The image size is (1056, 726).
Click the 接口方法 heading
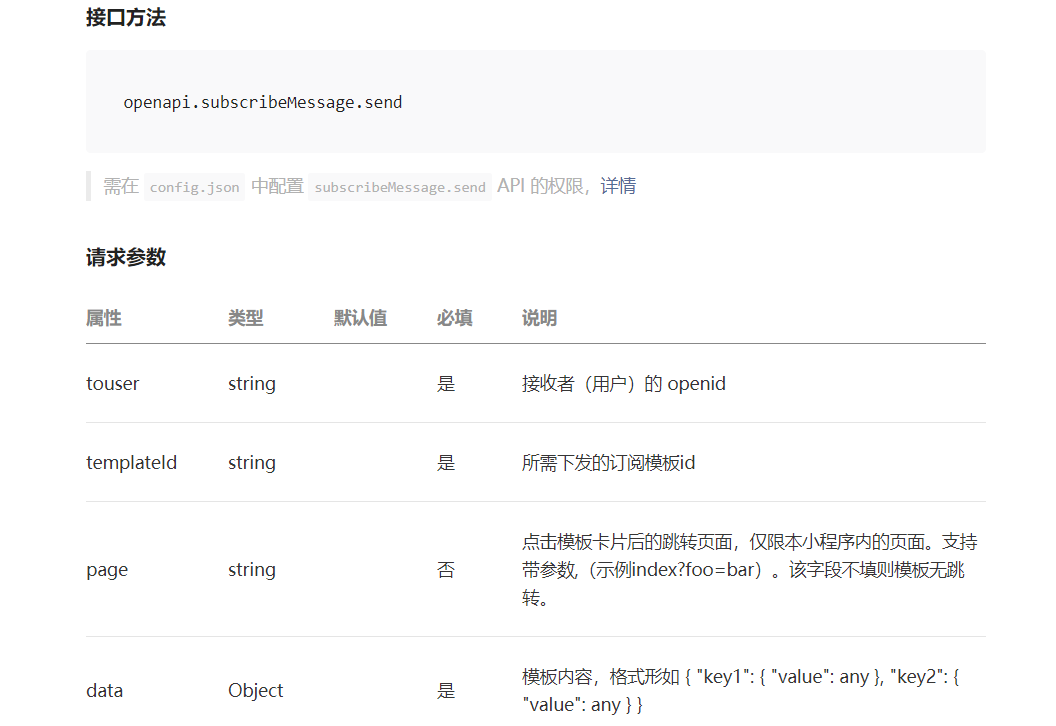tap(126, 18)
